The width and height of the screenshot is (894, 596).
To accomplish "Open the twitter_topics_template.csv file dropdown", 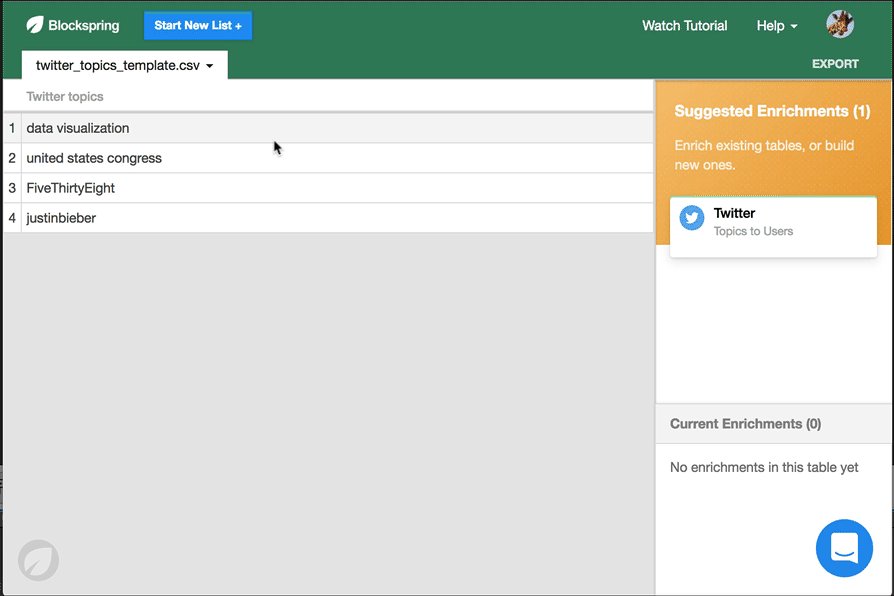I will (124, 65).
